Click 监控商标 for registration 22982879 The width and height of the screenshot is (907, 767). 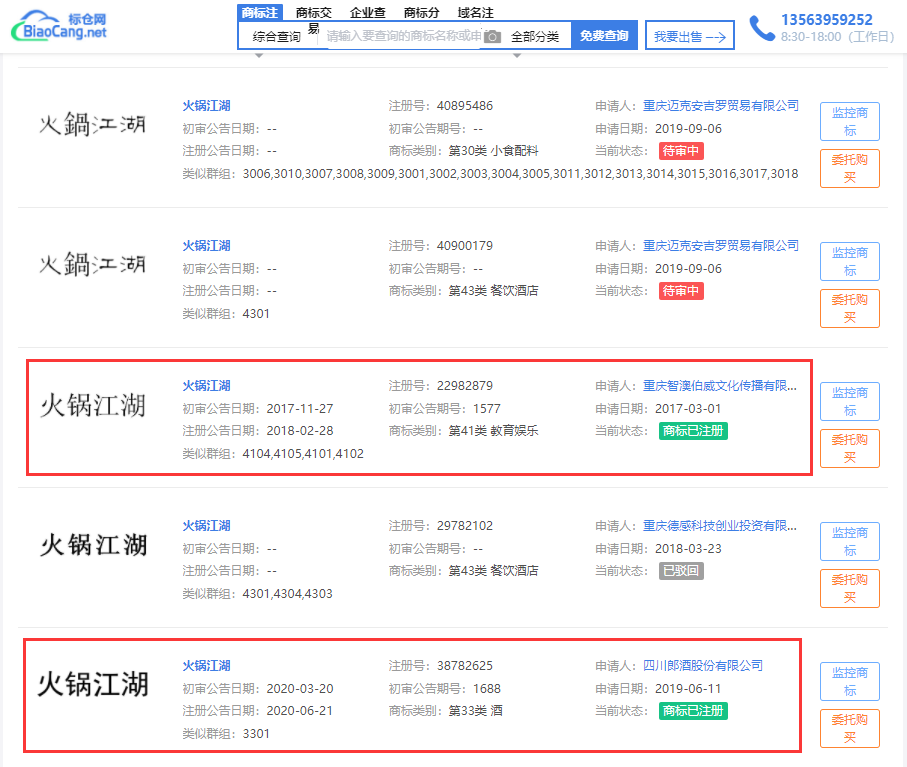(x=850, y=401)
